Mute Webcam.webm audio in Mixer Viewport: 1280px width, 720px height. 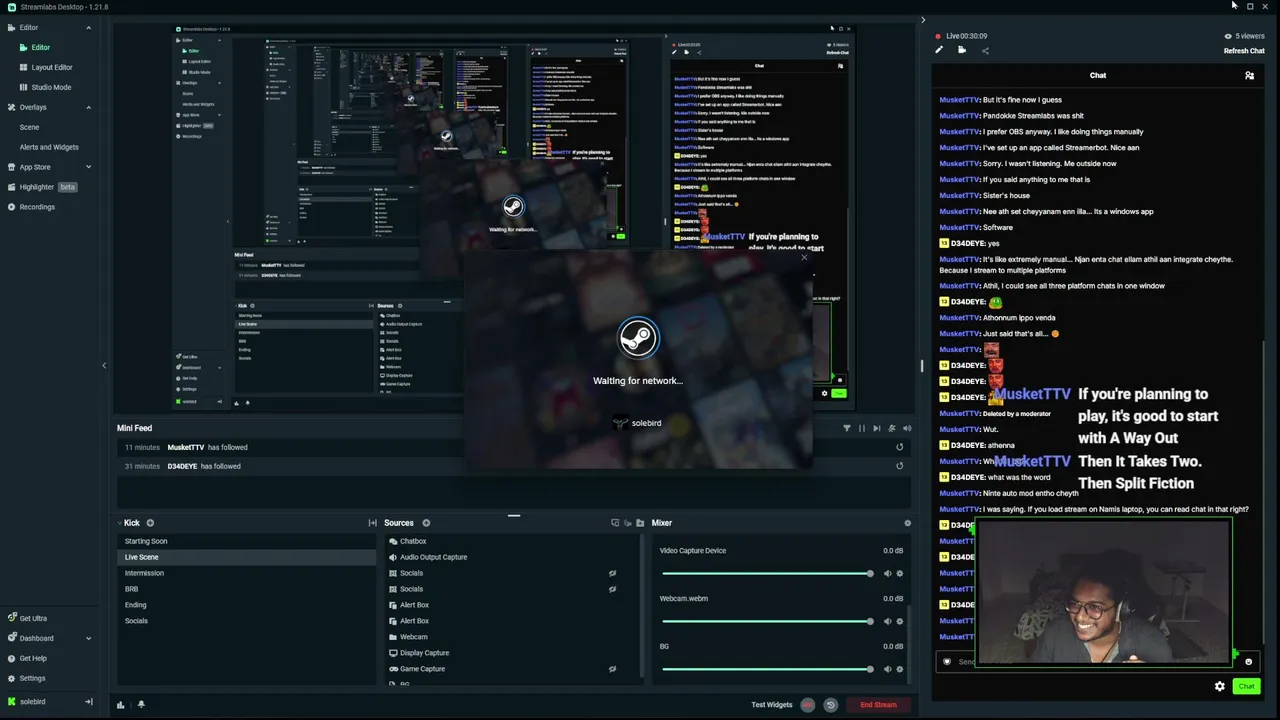click(x=888, y=622)
